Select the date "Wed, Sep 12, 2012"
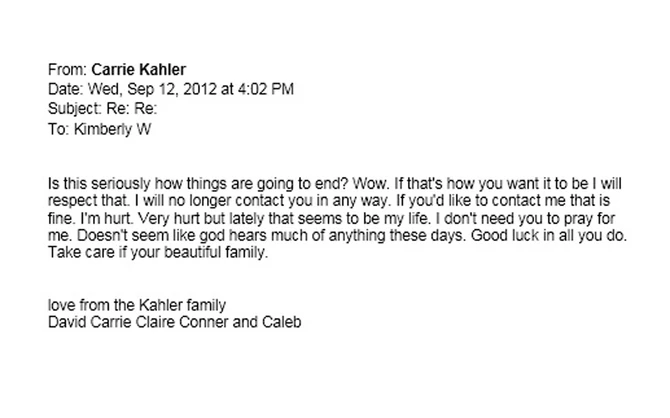670x418 pixels. coord(144,89)
